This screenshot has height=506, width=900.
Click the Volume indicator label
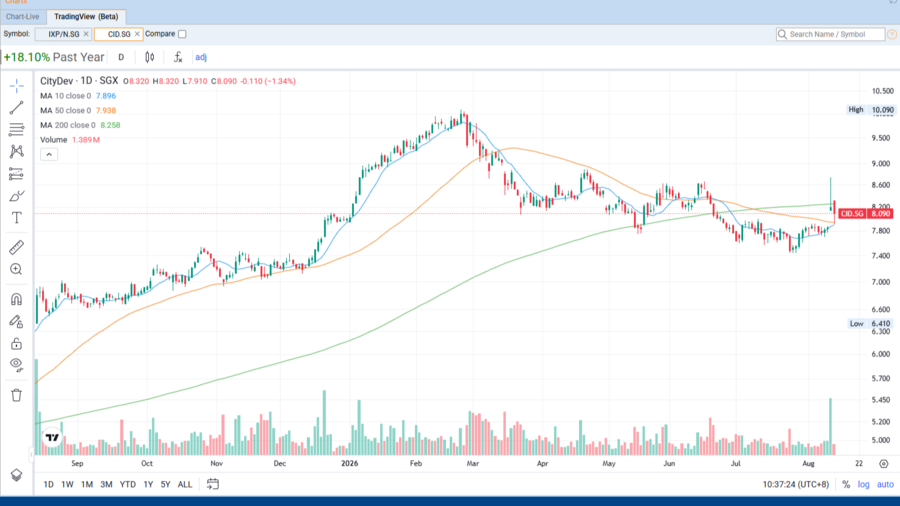point(53,139)
